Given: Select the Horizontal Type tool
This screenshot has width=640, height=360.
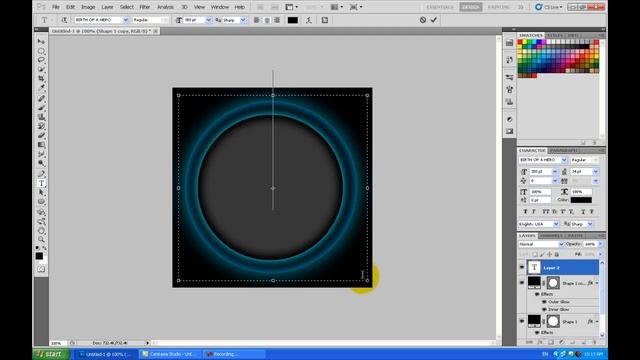Looking at the screenshot, I should coord(41,183).
